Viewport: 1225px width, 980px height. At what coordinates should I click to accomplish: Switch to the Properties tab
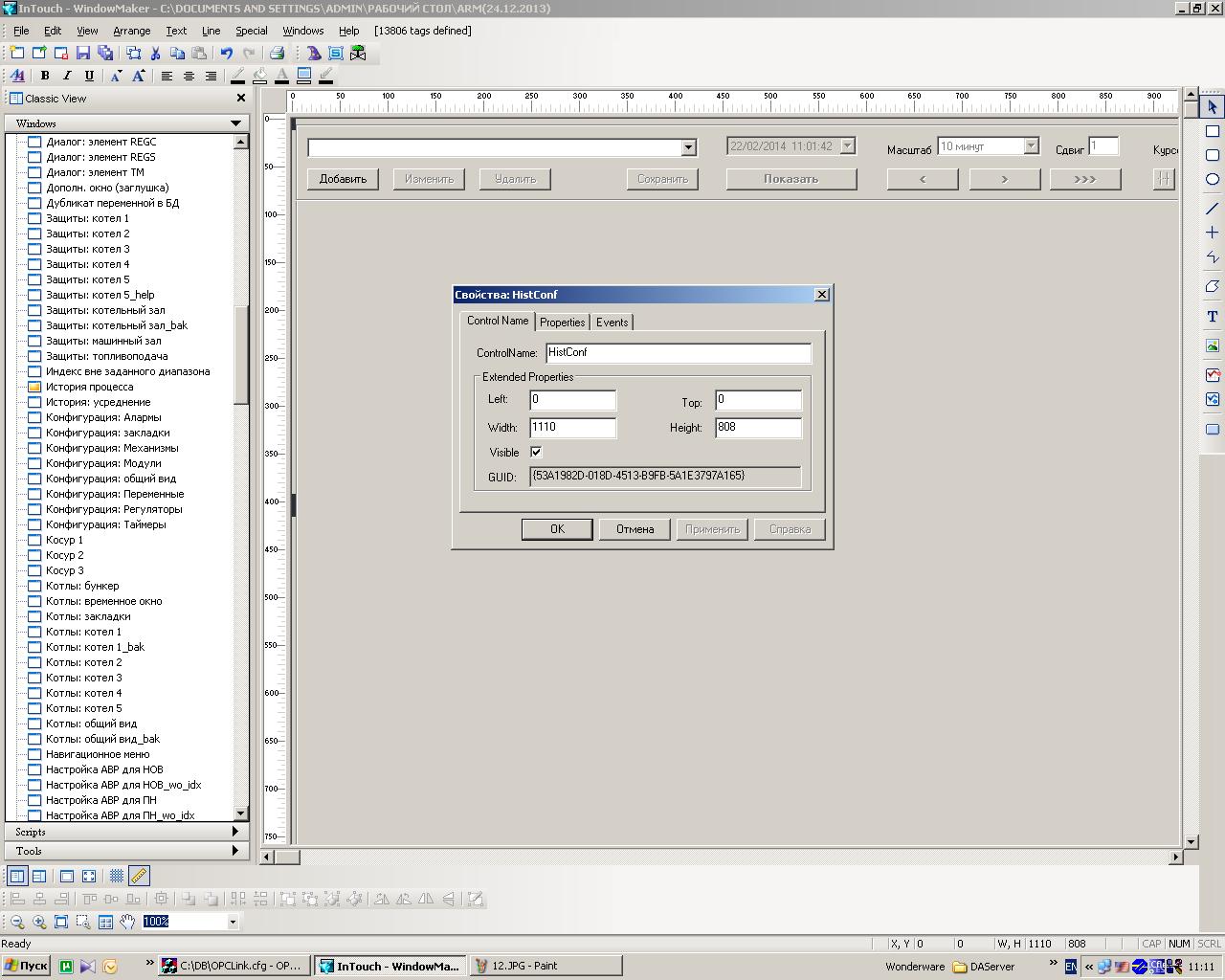[x=562, y=323]
